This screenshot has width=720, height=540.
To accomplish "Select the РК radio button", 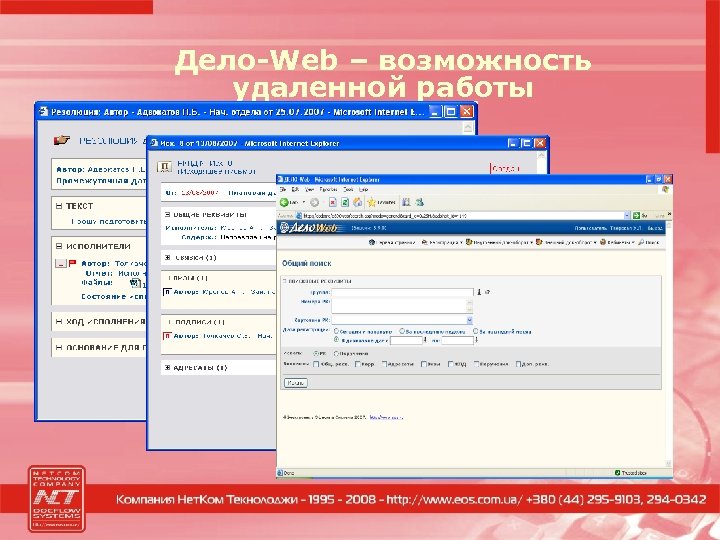I will [316, 354].
